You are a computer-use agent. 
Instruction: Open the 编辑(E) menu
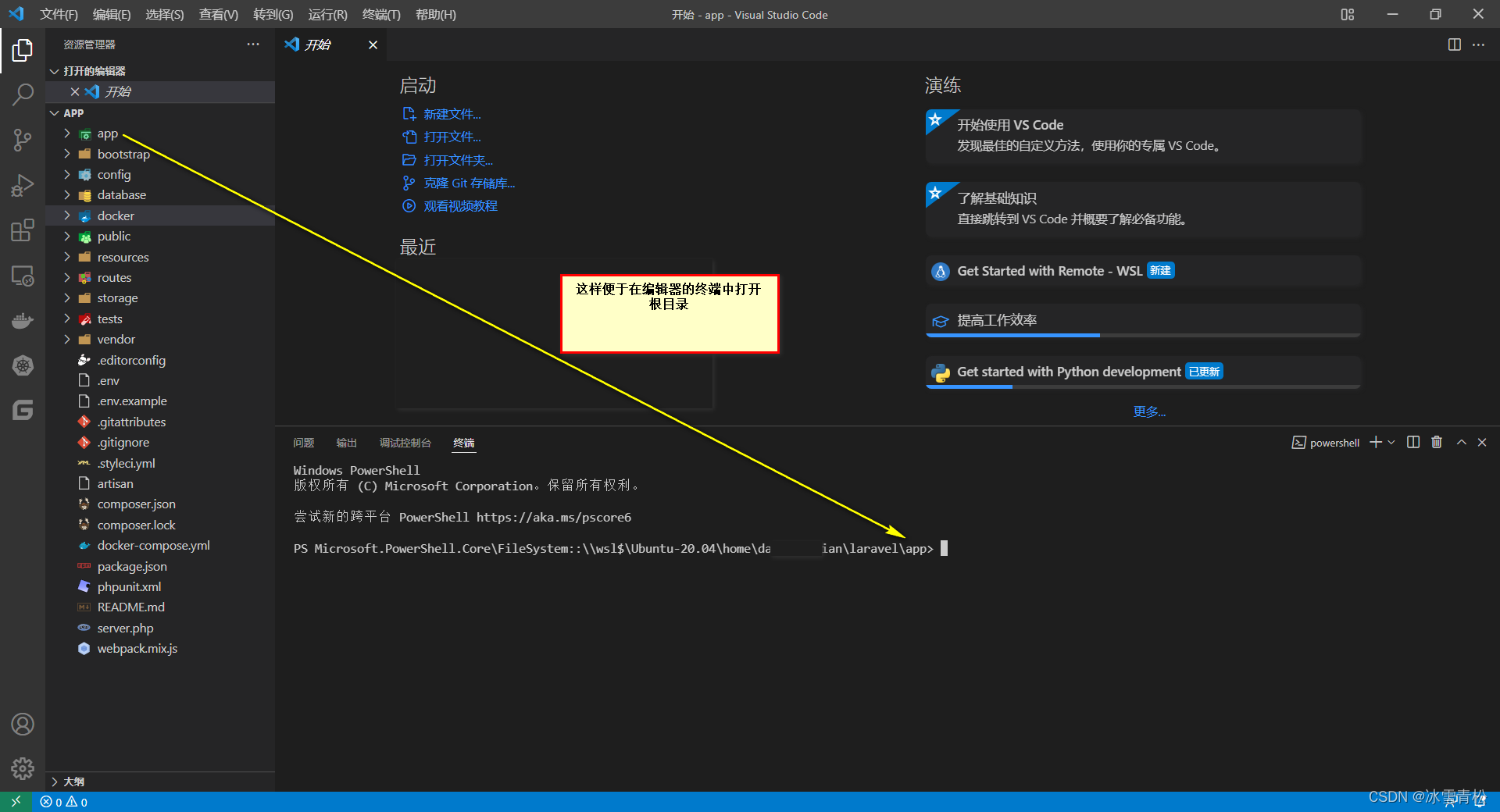coord(112,14)
